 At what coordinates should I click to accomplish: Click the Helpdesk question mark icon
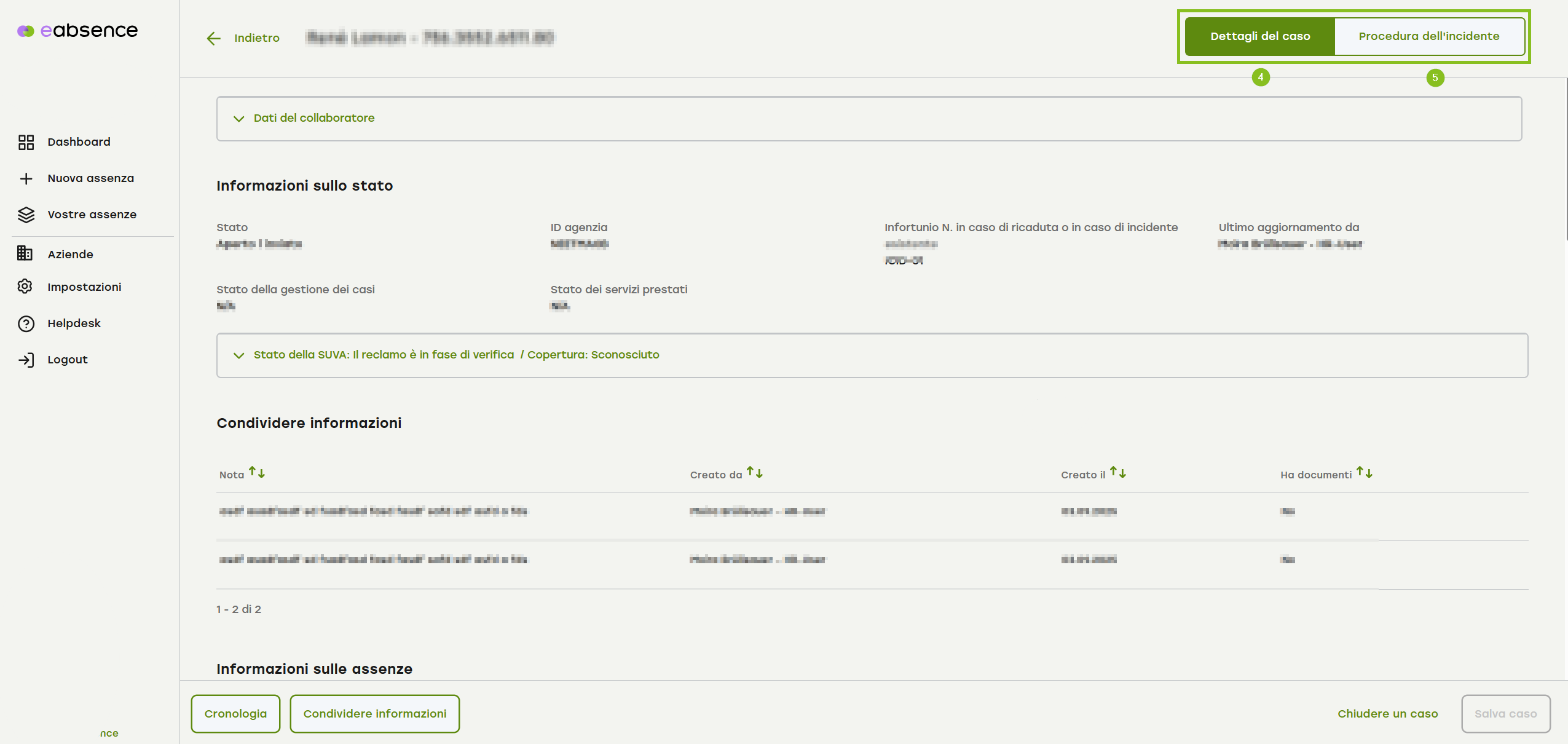(26, 323)
